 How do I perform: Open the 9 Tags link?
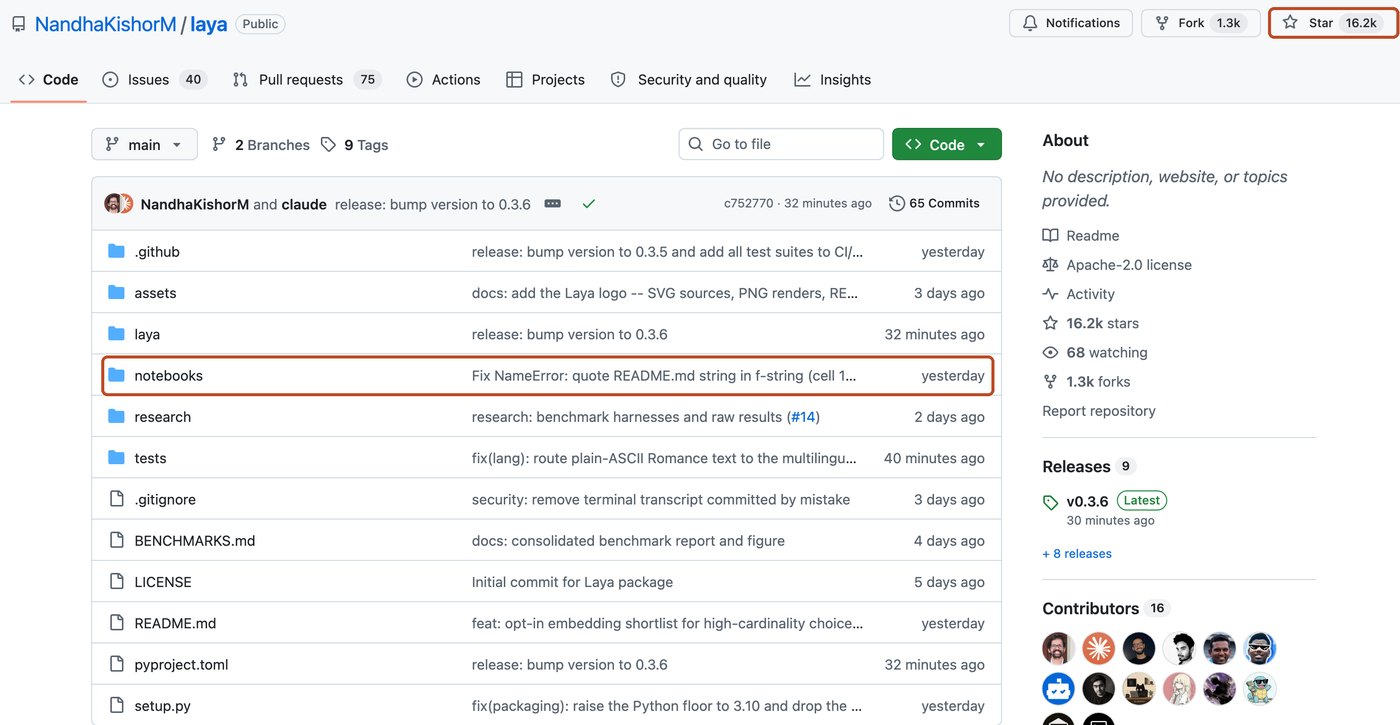coord(354,145)
